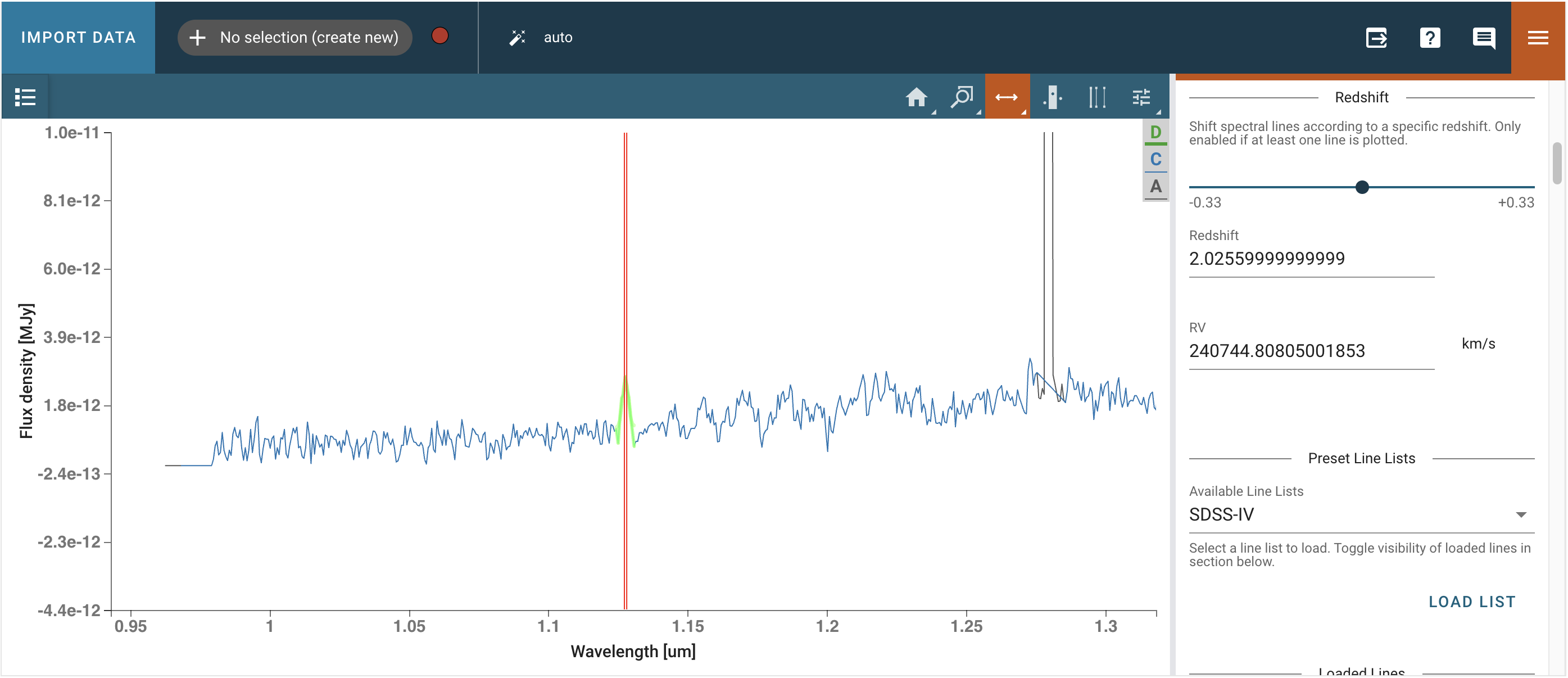Viewport: 1568px width, 678px height.
Task: Click the LOAD LIST button
Action: [1471, 602]
